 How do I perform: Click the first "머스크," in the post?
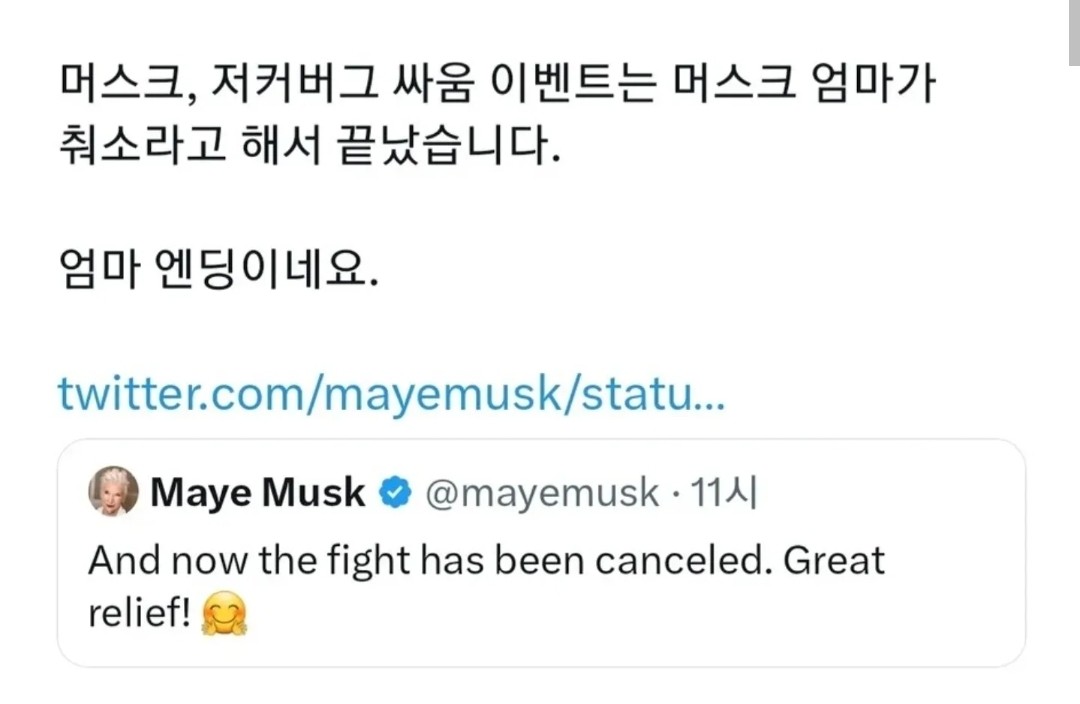[x=124, y=88]
